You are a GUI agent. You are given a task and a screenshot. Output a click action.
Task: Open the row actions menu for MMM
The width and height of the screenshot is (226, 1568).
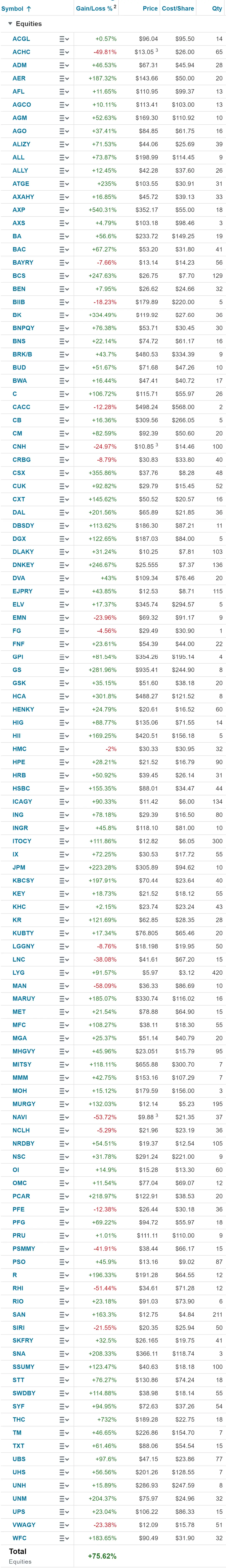coord(64,1077)
